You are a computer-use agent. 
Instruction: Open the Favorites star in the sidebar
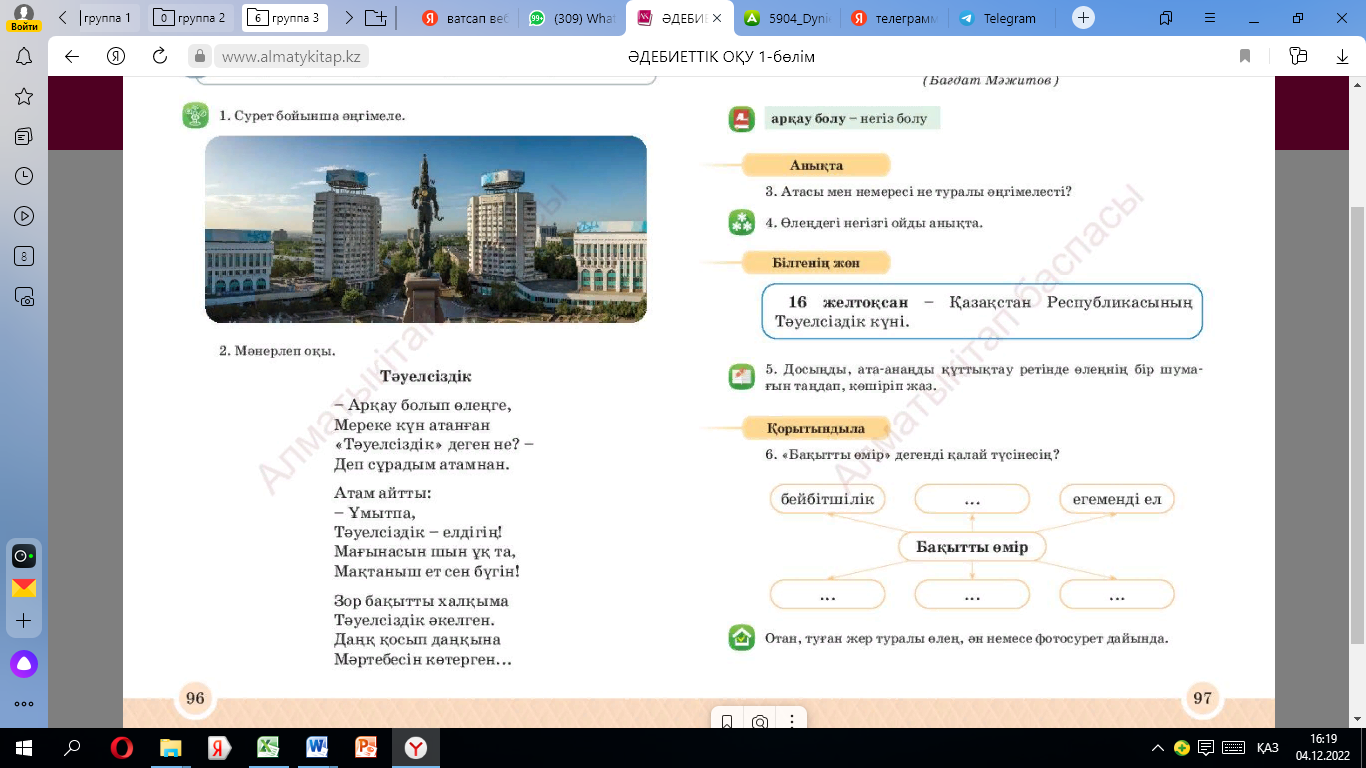tap(24, 96)
